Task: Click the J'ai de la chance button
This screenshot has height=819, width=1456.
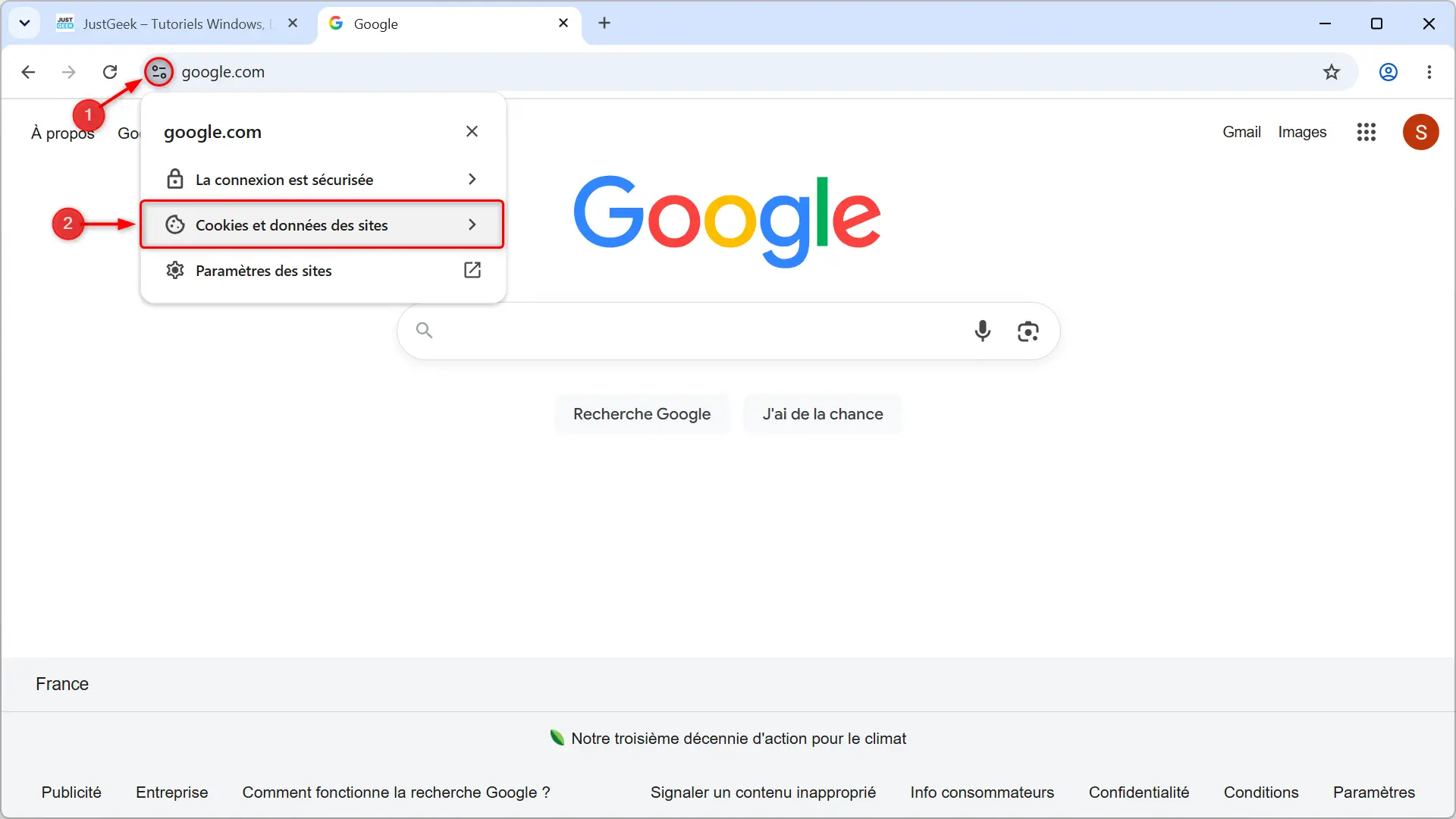Action: [x=823, y=414]
